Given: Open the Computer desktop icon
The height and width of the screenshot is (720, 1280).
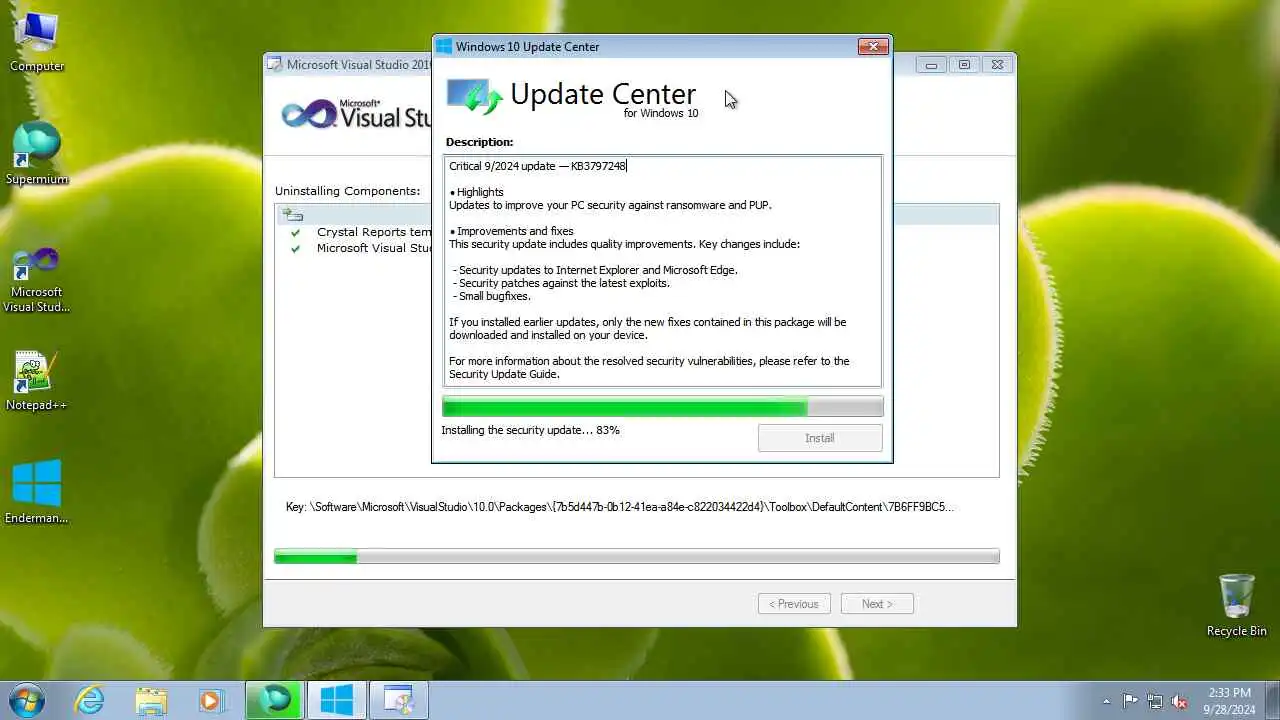Looking at the screenshot, I should point(37,42).
